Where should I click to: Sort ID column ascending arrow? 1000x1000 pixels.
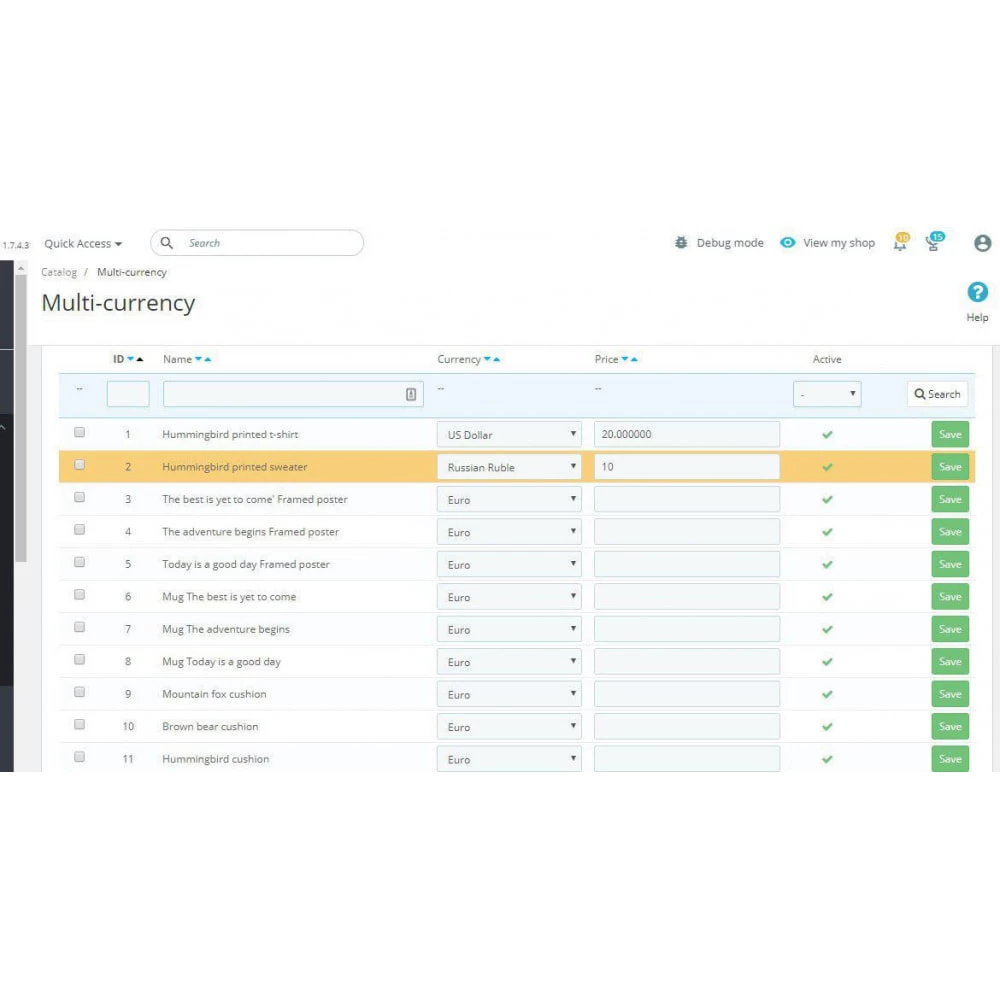tap(140, 359)
